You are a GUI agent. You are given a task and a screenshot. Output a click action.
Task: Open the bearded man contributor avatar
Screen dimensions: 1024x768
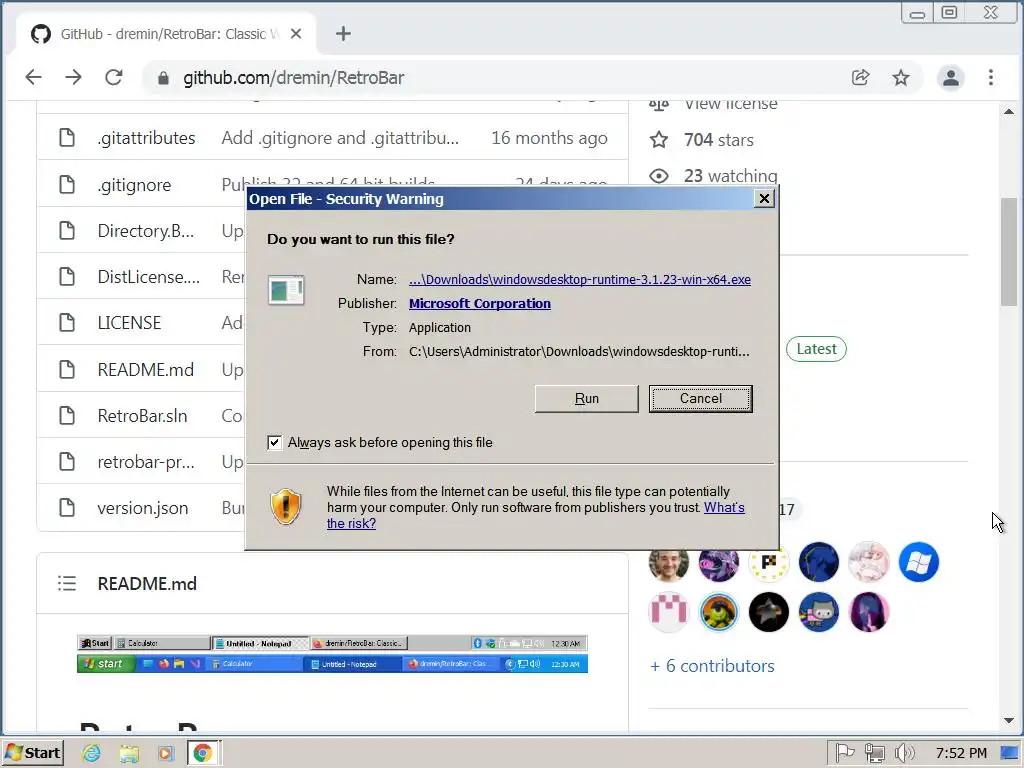[669, 564]
